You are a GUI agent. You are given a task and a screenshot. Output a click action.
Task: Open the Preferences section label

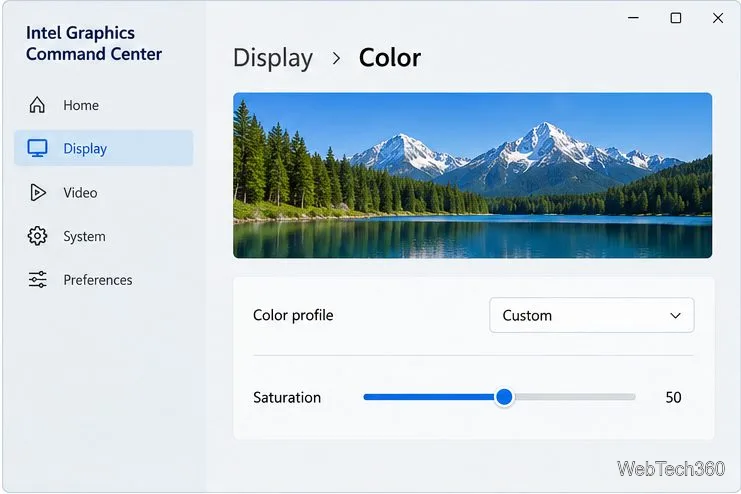point(98,280)
